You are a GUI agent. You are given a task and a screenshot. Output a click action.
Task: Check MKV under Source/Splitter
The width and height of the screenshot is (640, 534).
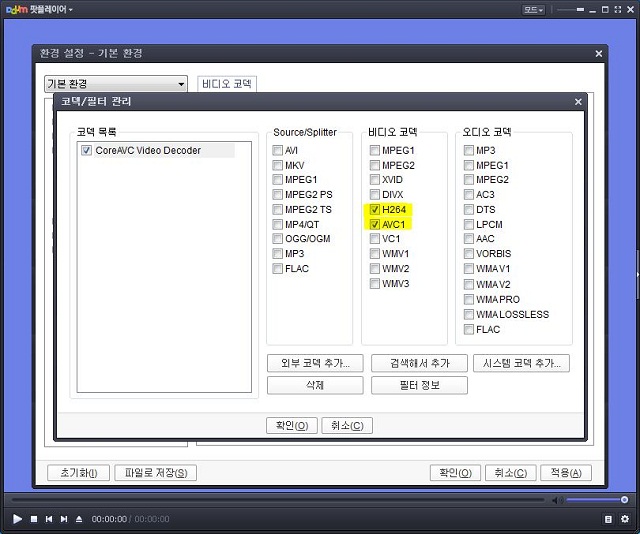[278, 165]
